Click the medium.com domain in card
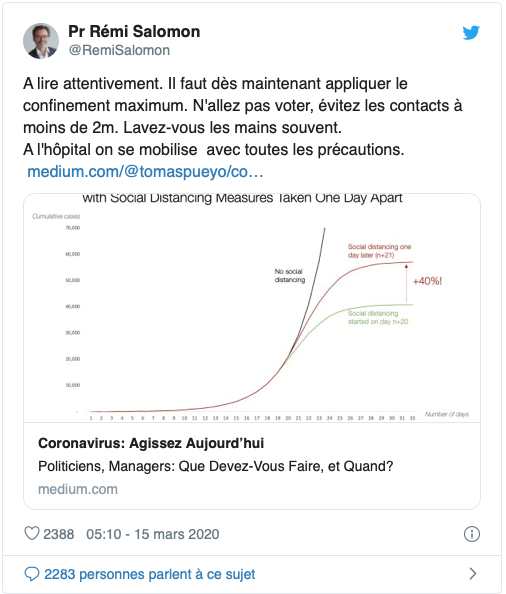 pos(78,489)
